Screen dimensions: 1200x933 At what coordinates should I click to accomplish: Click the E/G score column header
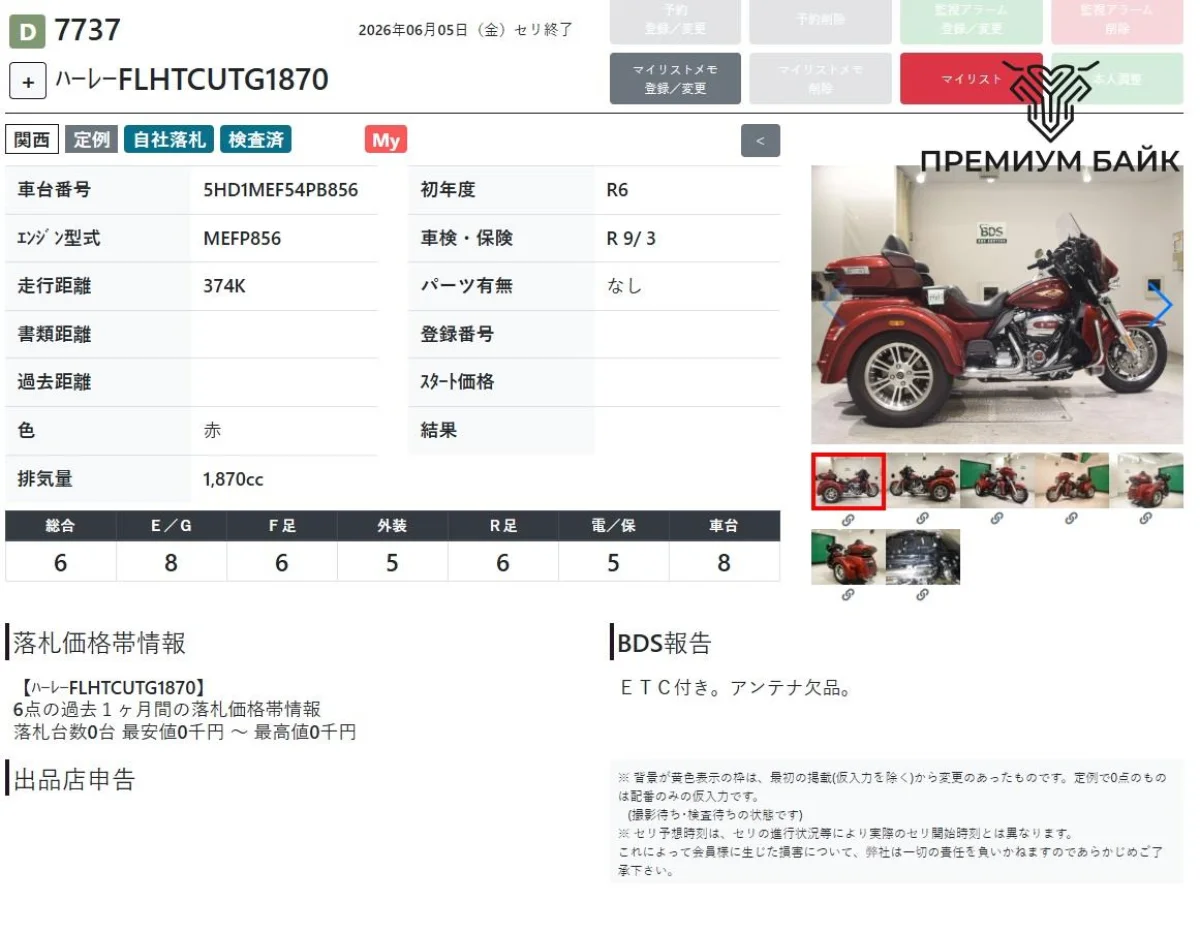(171, 526)
